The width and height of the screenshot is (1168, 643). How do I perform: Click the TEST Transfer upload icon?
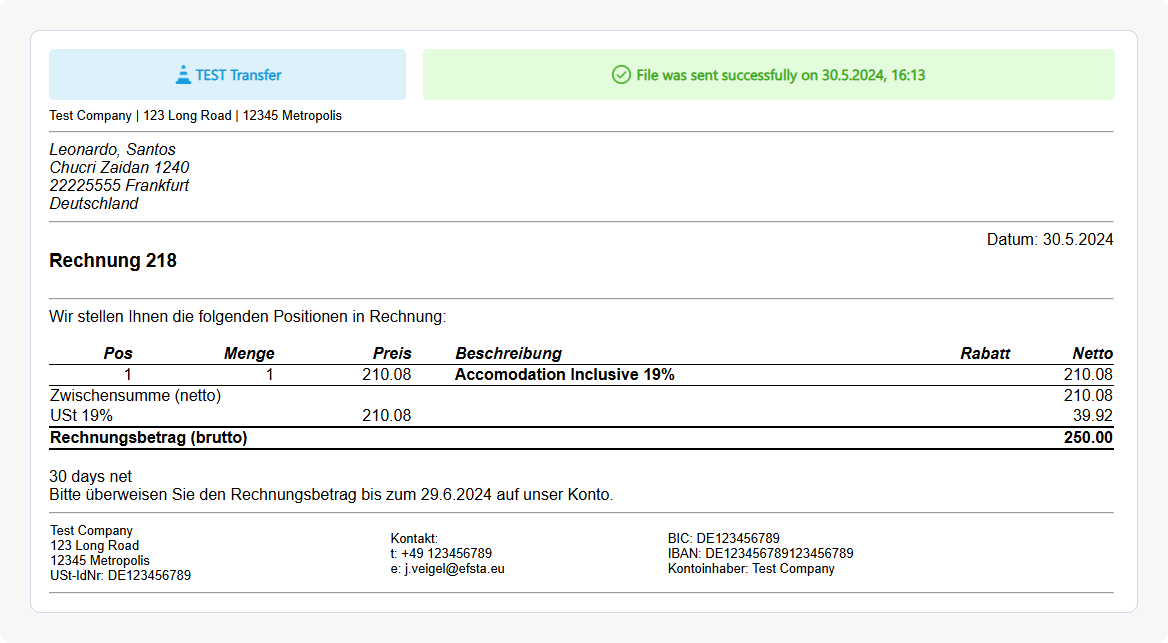click(184, 73)
